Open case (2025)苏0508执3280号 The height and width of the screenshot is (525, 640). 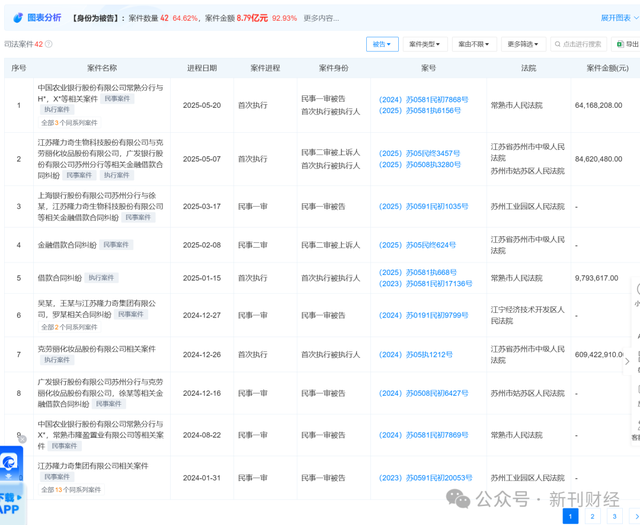pyautogui.click(x=420, y=165)
